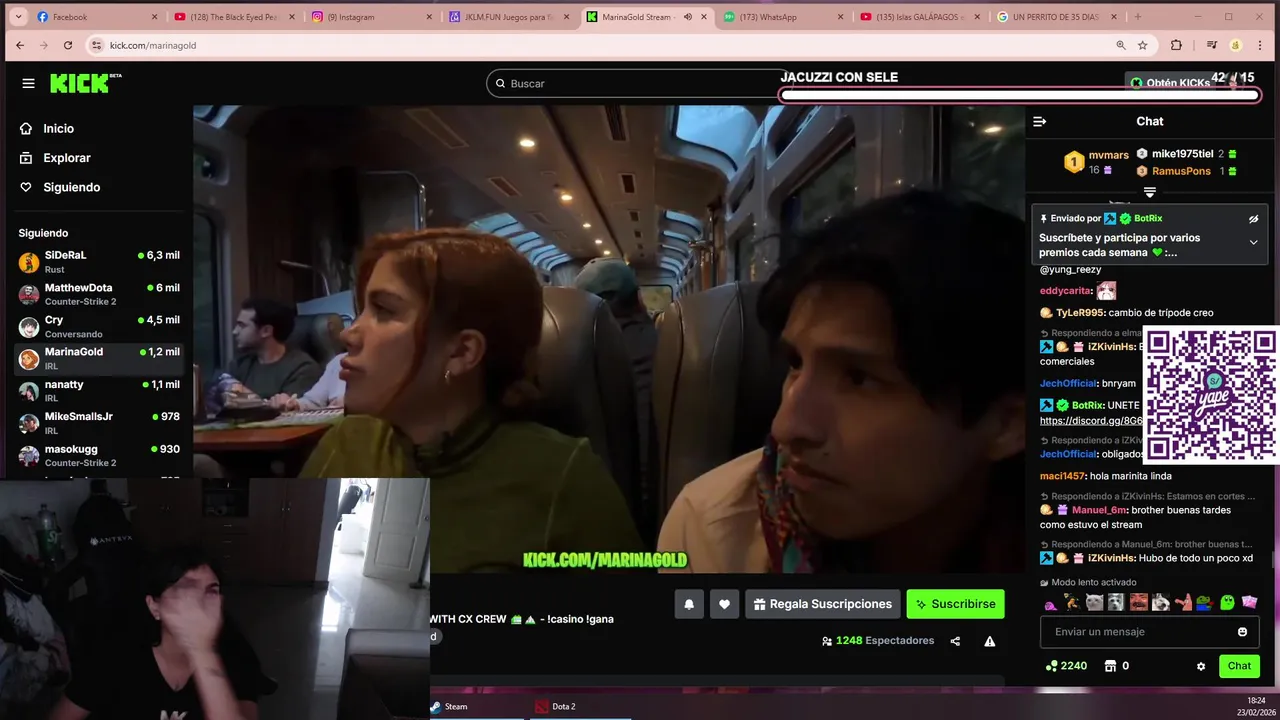
Task: Open the channel points 2240 balance
Action: [x=1066, y=666]
